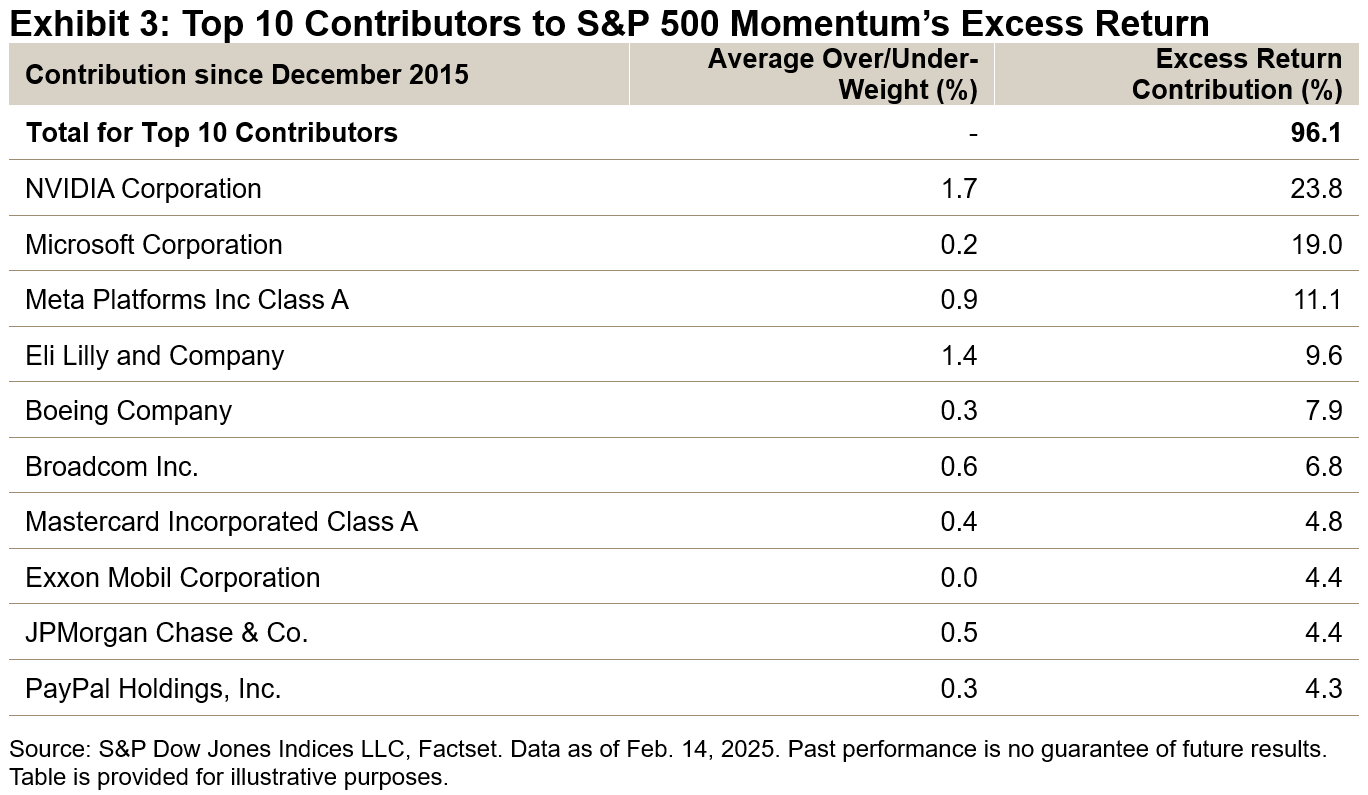Select the Microsoft Corporation row label
This screenshot has width=1368, height=795.
pos(154,245)
